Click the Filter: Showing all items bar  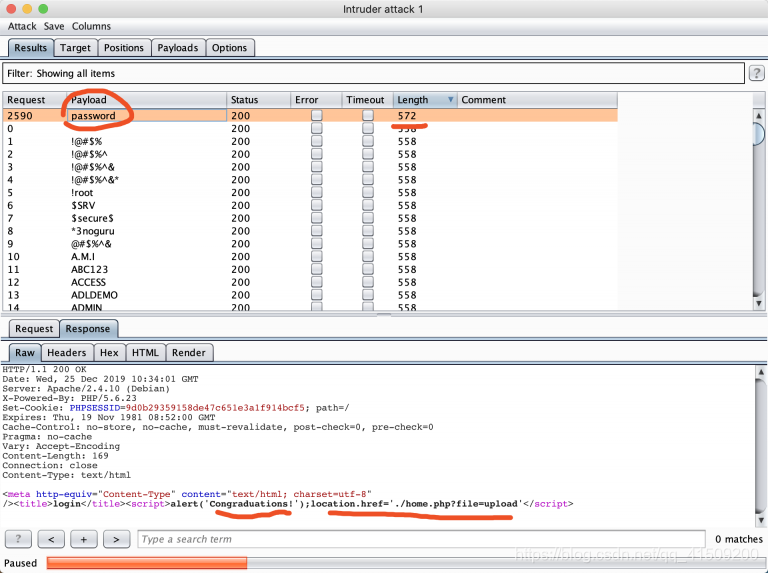click(x=373, y=73)
